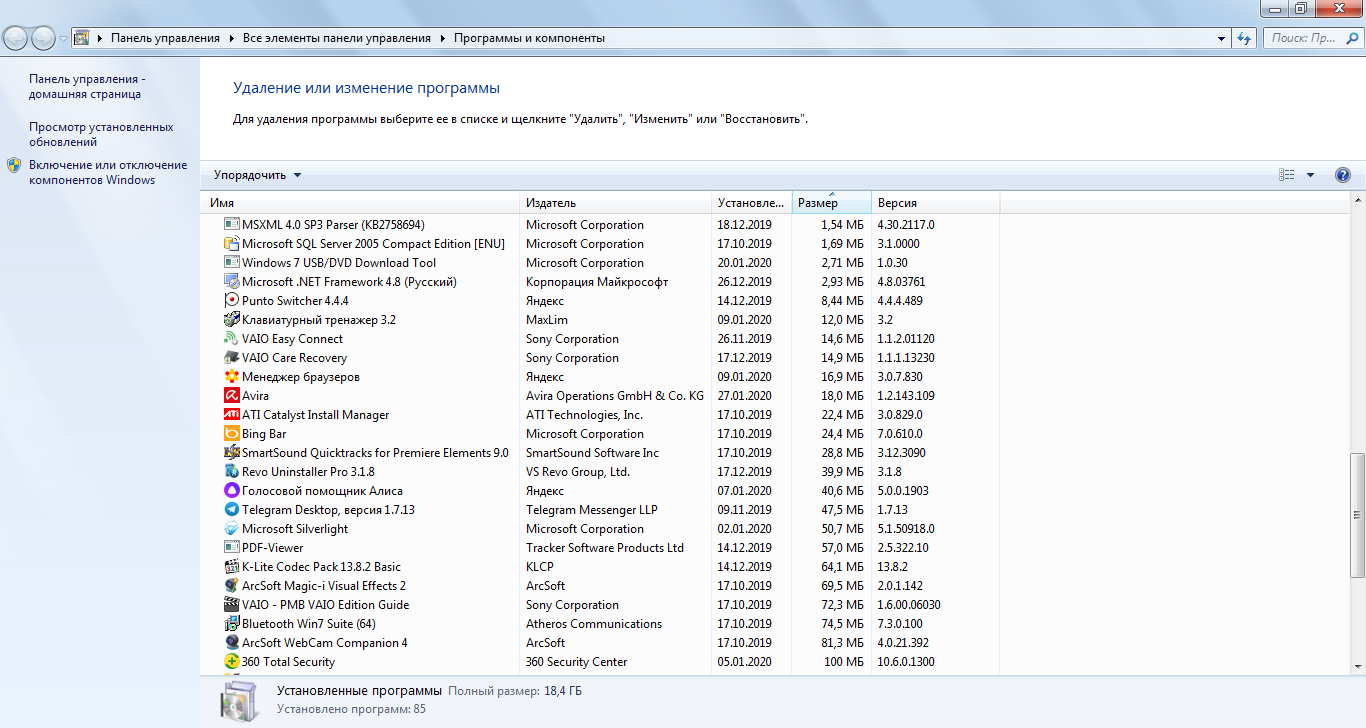This screenshot has height=728, width=1366.
Task: Click the PDF-Viewer icon
Action: (232, 548)
